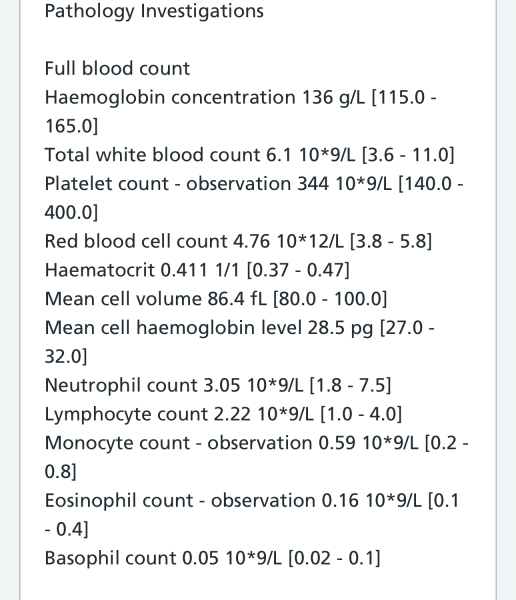Select the Full blood count title
This screenshot has width=516, height=600.
tap(118, 69)
